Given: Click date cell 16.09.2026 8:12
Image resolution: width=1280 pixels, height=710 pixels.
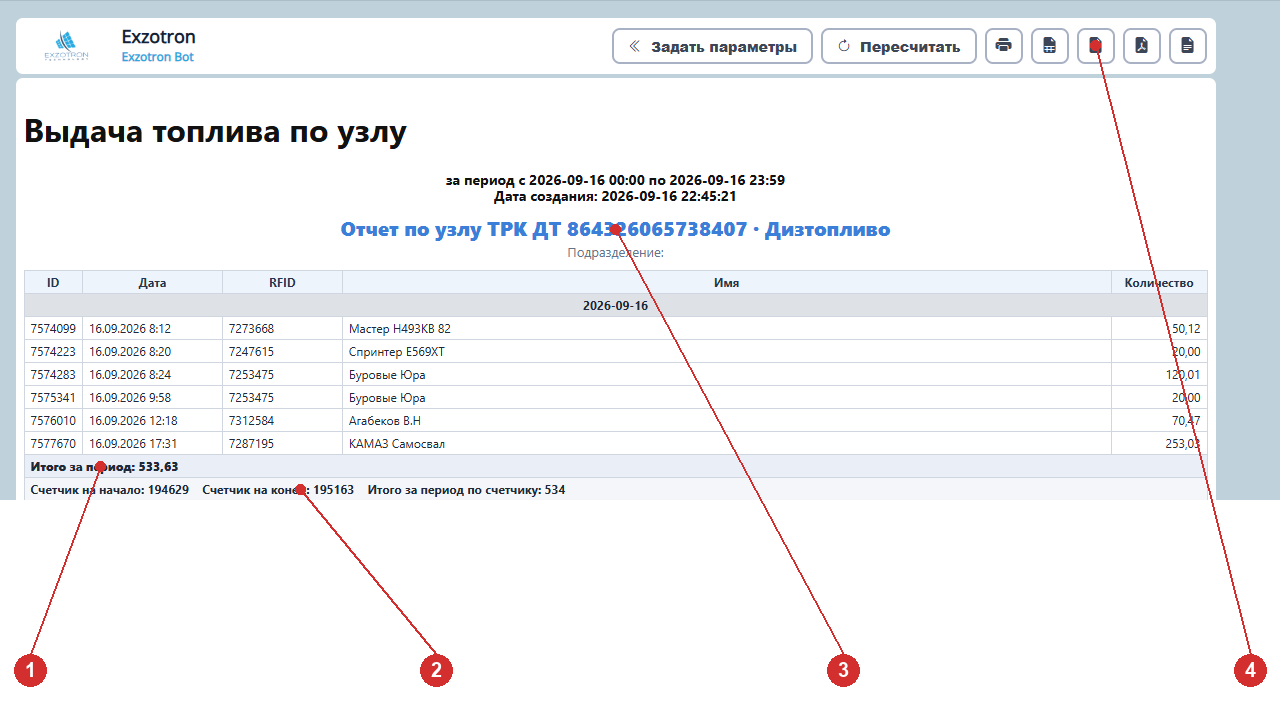Looking at the screenshot, I should point(152,328).
